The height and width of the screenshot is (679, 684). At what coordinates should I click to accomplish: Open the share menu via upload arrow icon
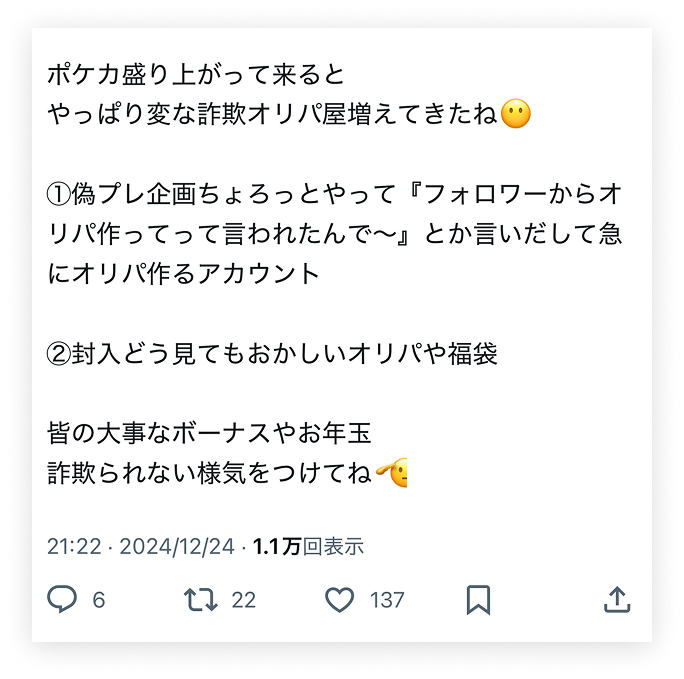point(617,600)
